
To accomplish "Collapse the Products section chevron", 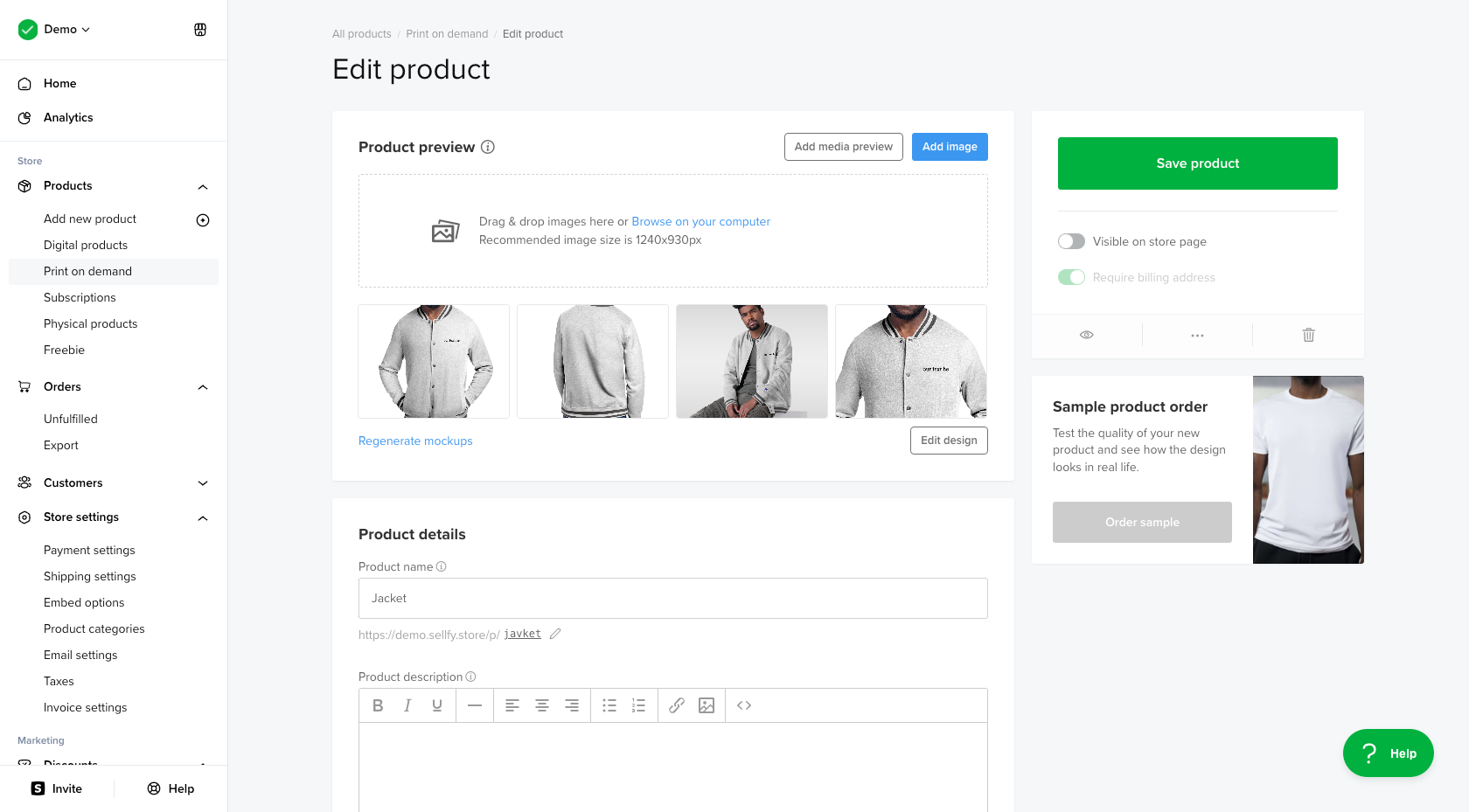I will click(203, 186).
